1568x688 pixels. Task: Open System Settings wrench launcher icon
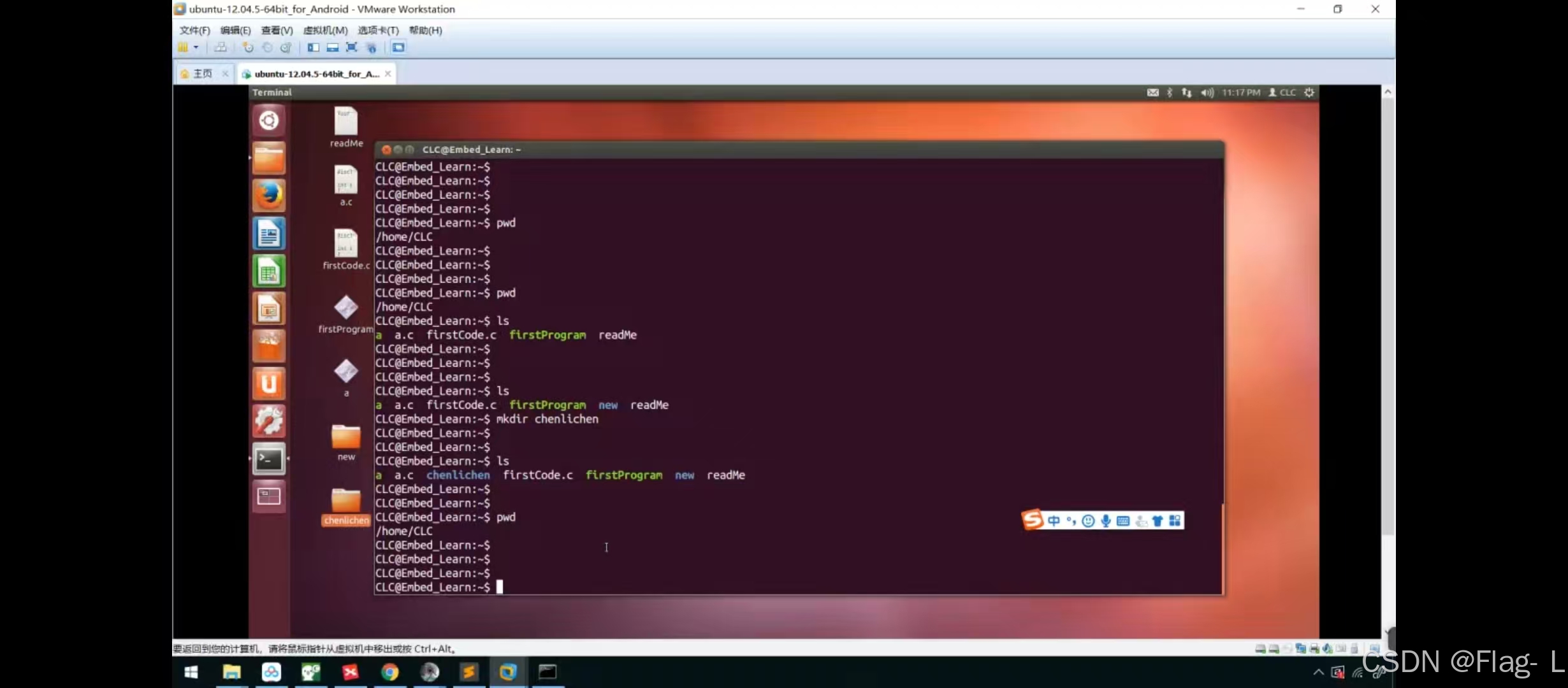point(269,421)
